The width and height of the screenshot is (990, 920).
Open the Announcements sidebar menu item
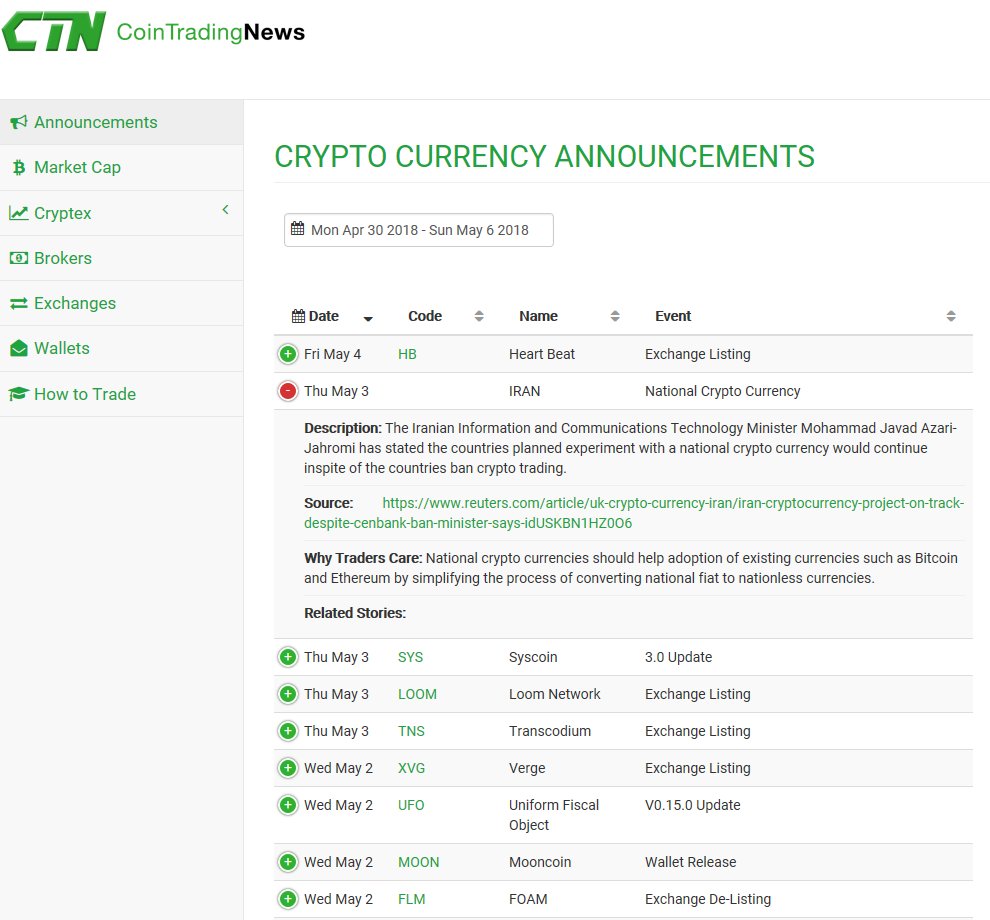pos(121,122)
